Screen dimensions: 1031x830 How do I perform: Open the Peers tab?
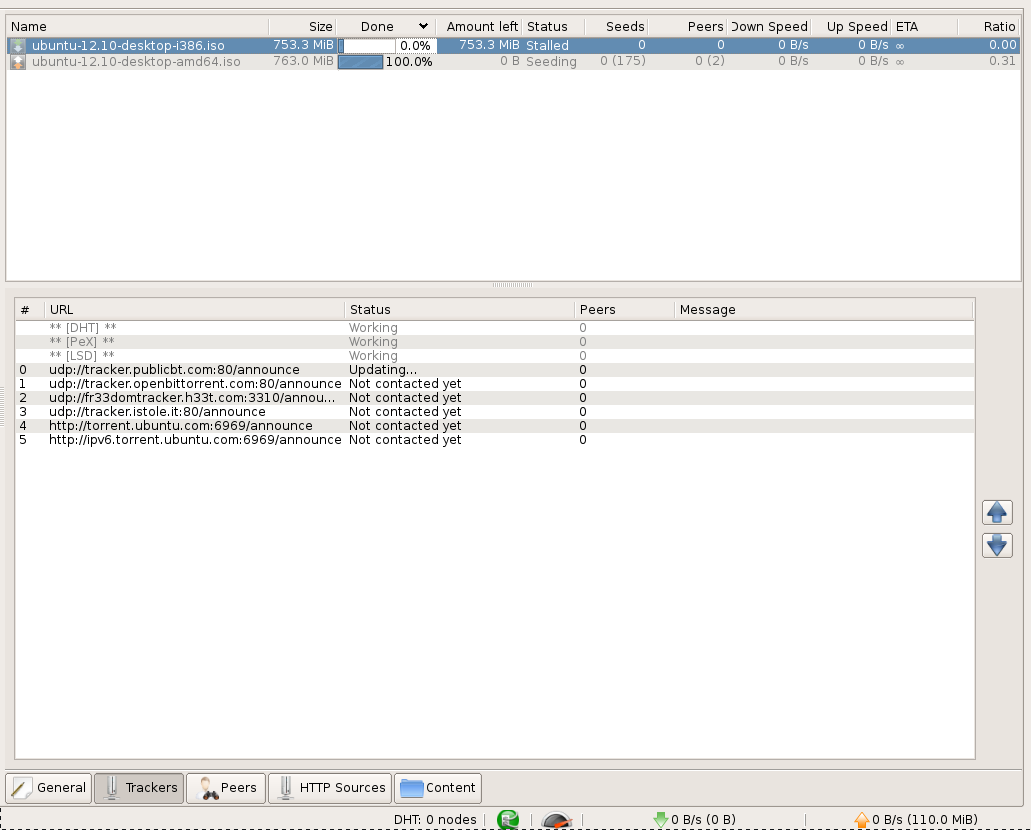226,788
